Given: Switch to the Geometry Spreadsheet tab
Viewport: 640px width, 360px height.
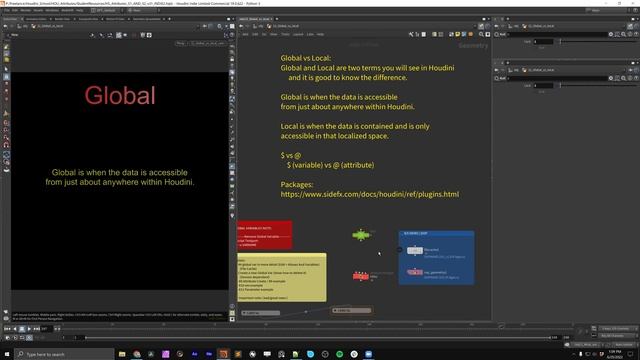Looking at the screenshot, I should 147,19.
